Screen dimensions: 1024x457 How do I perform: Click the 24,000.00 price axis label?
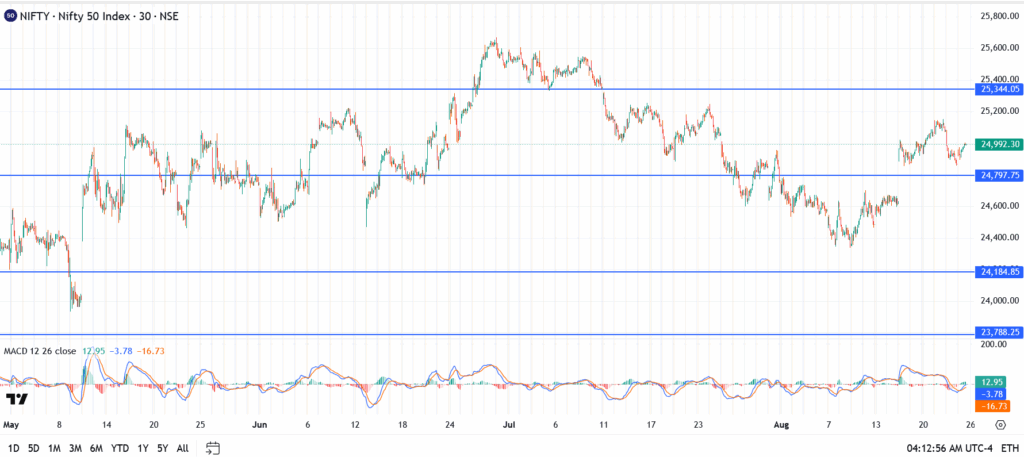point(1000,301)
